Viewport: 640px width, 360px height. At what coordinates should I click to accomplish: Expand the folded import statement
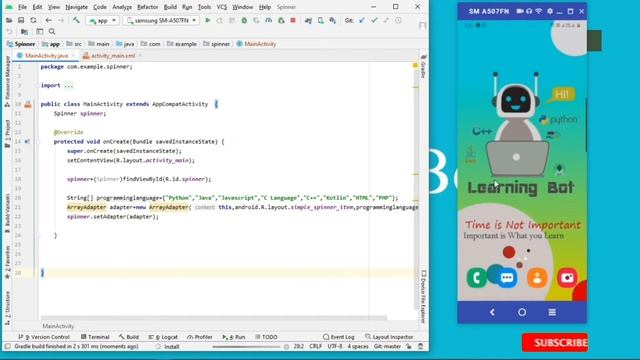click(68, 85)
